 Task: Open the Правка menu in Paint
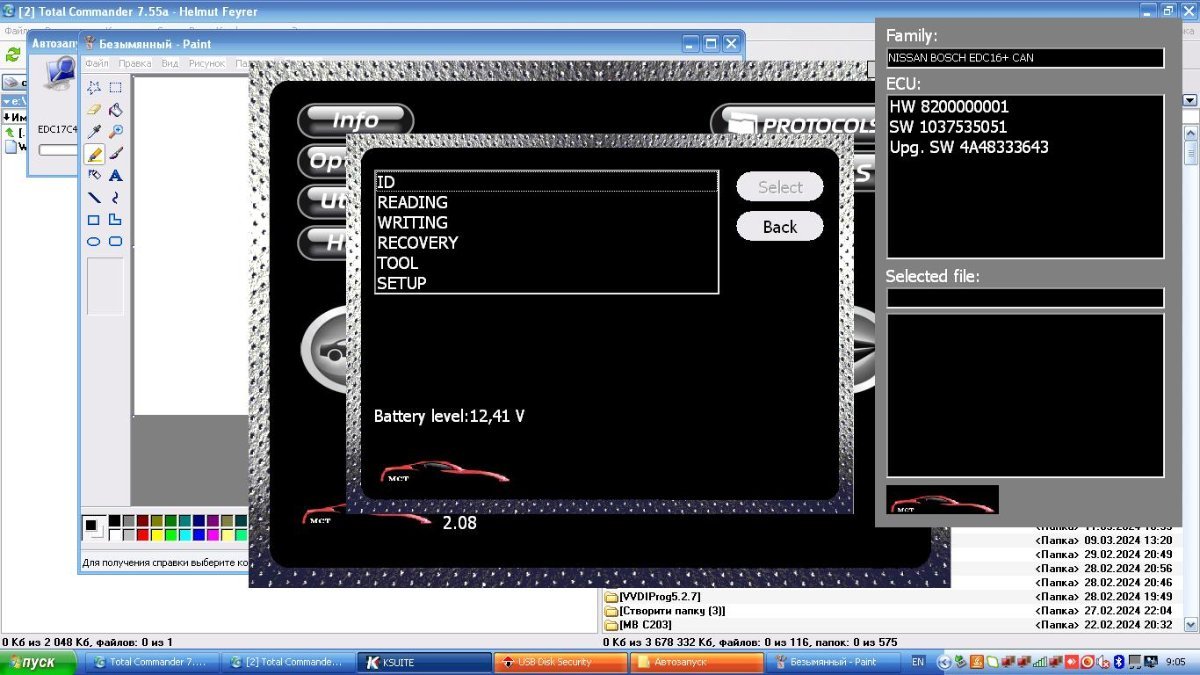pos(135,63)
